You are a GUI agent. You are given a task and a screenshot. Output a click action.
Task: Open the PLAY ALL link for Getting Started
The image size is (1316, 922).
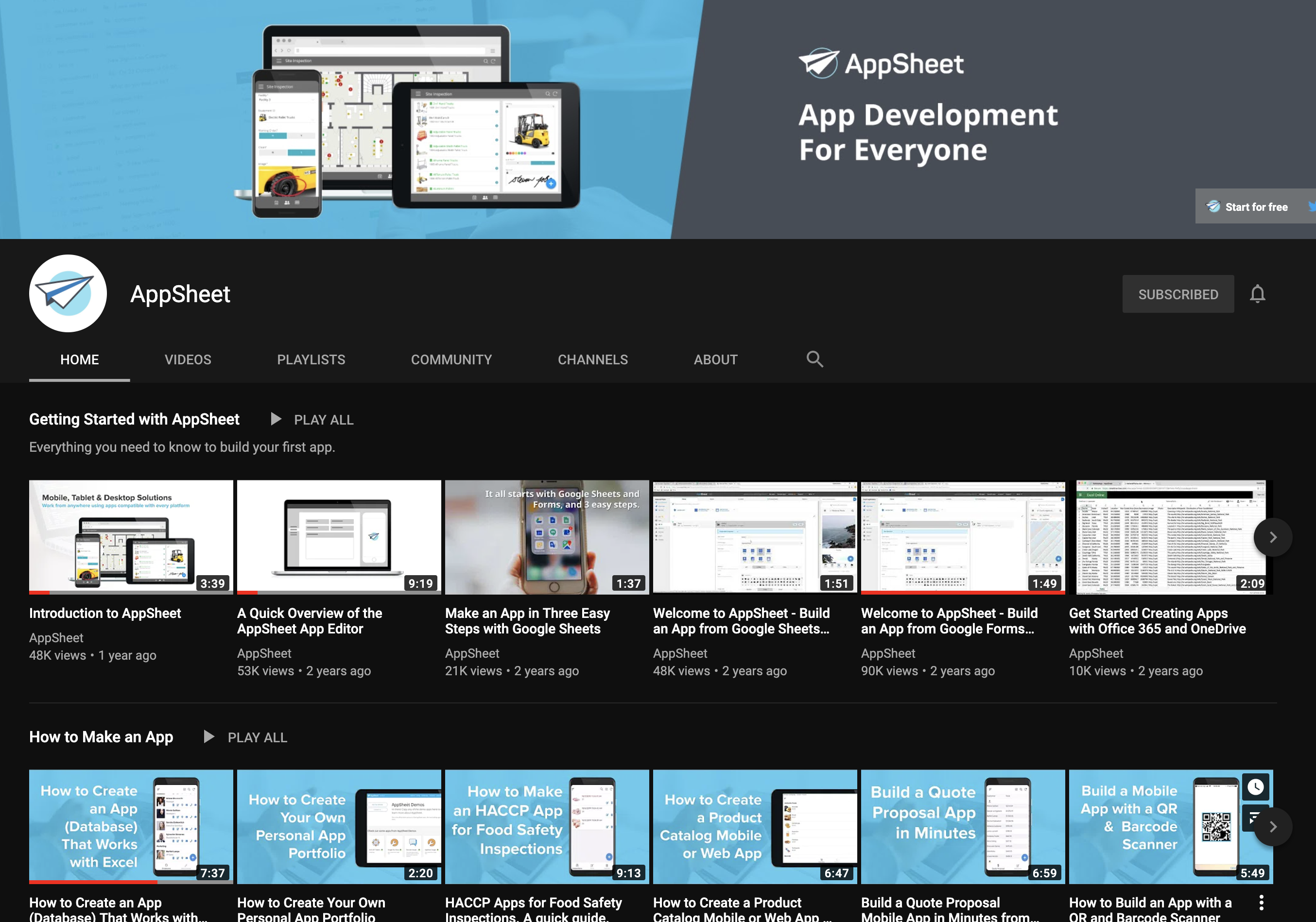[323, 419]
